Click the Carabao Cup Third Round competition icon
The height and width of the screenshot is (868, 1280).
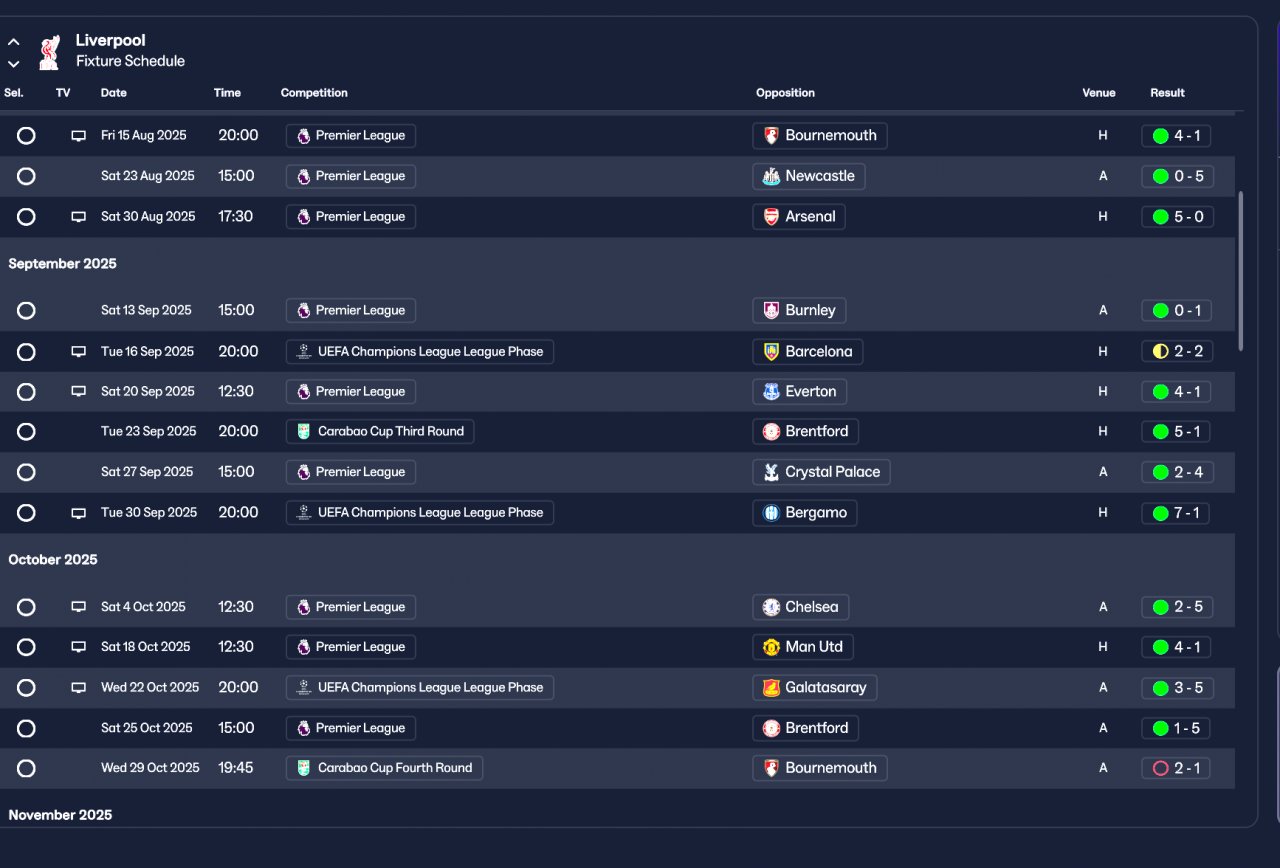point(304,432)
